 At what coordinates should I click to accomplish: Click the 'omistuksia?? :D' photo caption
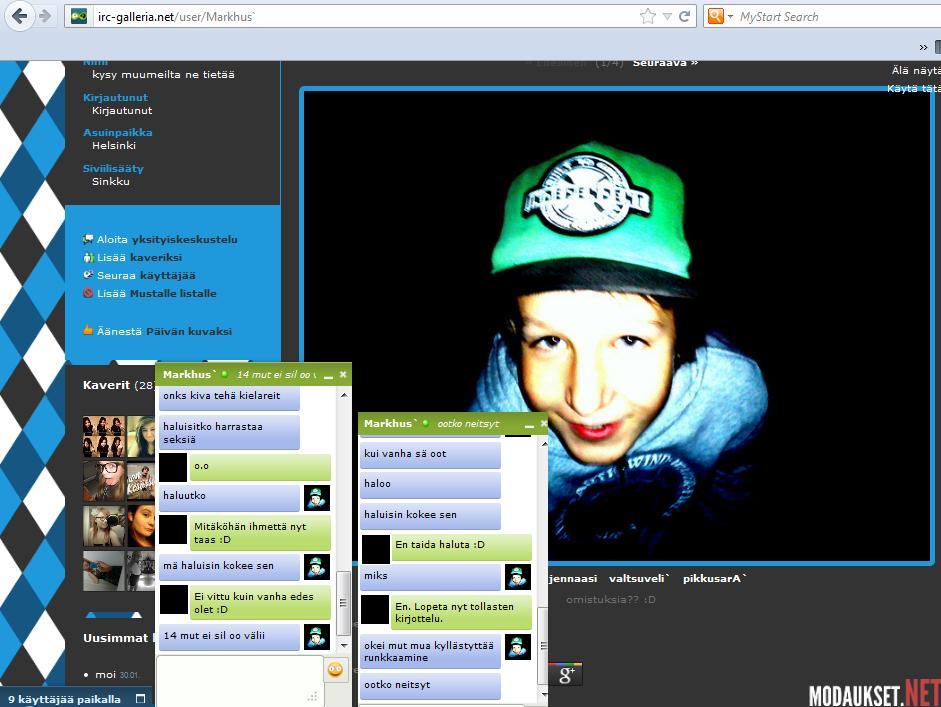coord(610,600)
